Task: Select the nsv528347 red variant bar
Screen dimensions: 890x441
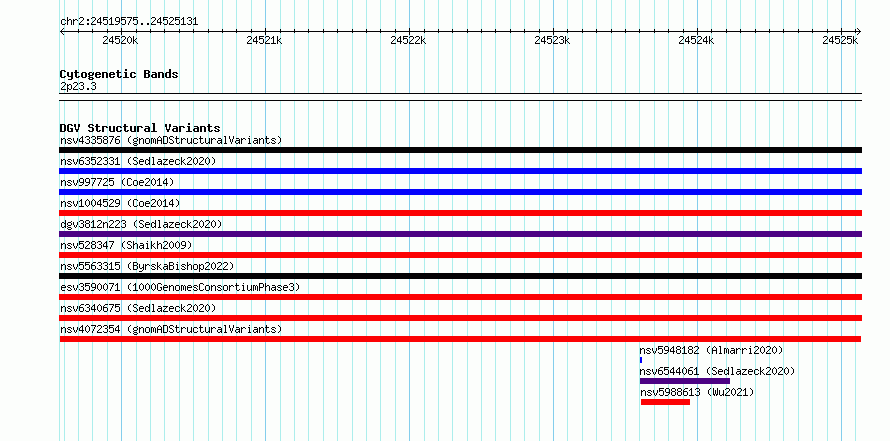Action: 460,255
